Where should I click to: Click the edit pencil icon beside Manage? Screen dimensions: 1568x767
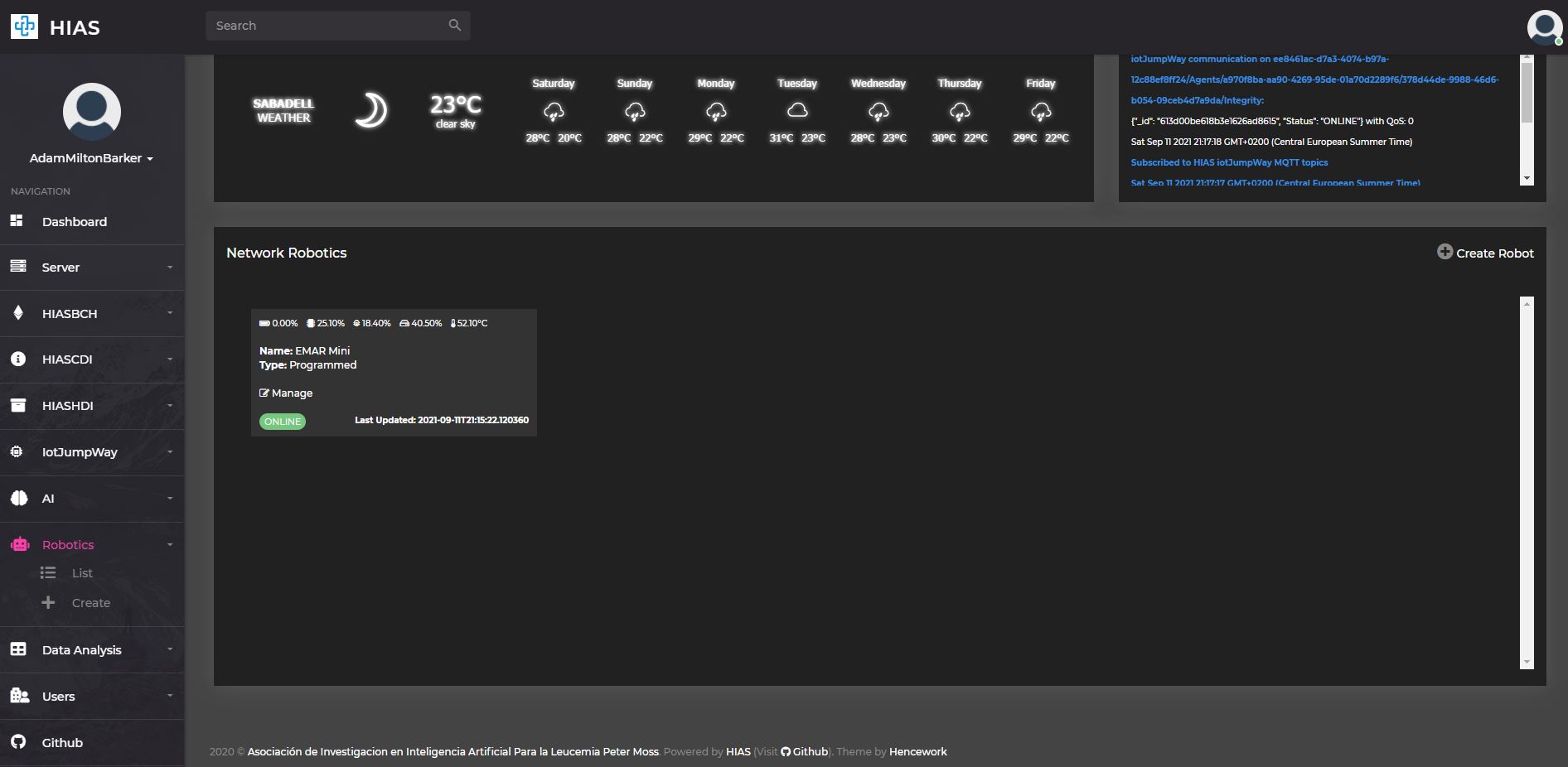coord(264,393)
